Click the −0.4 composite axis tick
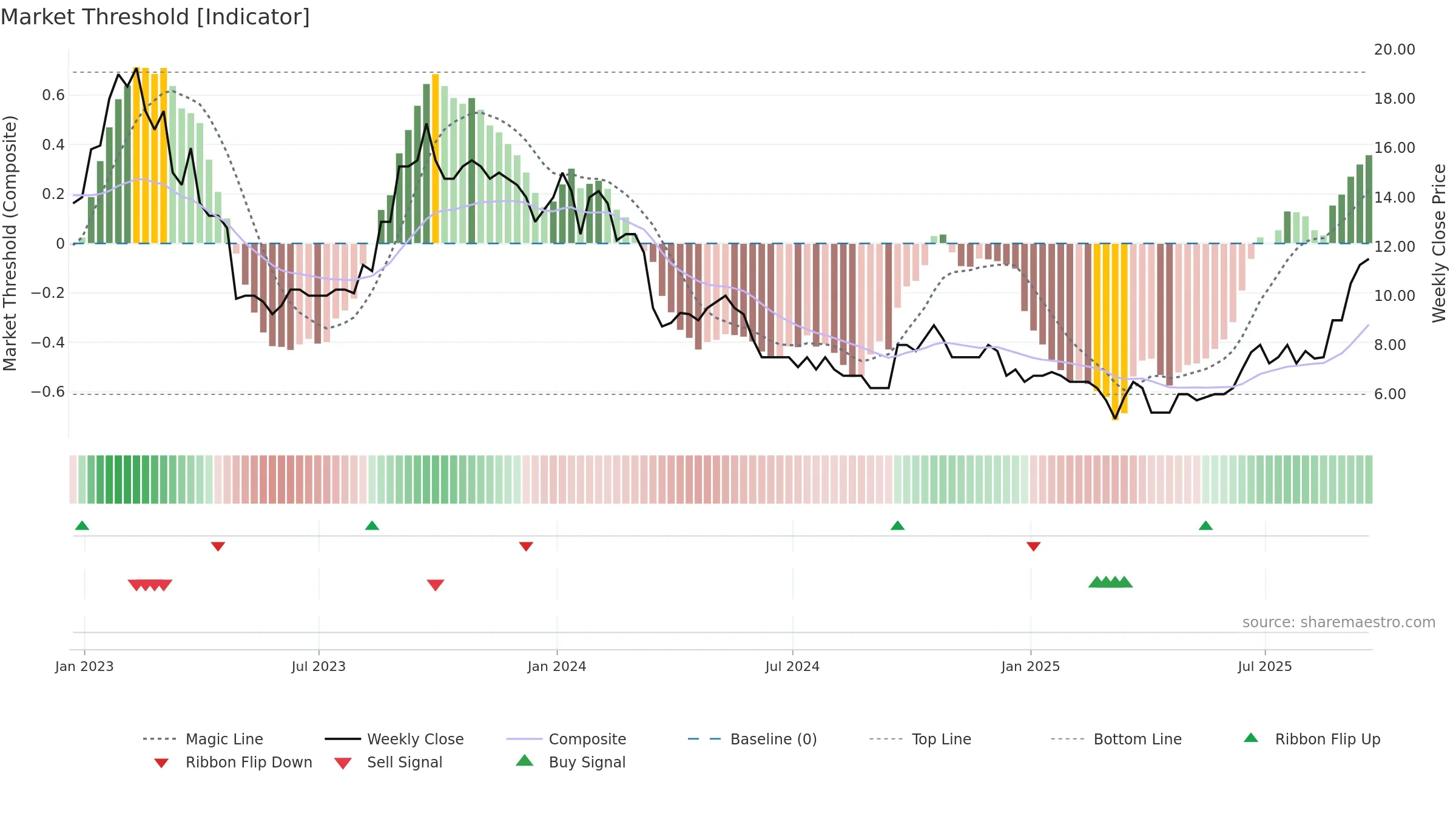Image resolution: width=1456 pixels, height=819 pixels. coord(48,342)
